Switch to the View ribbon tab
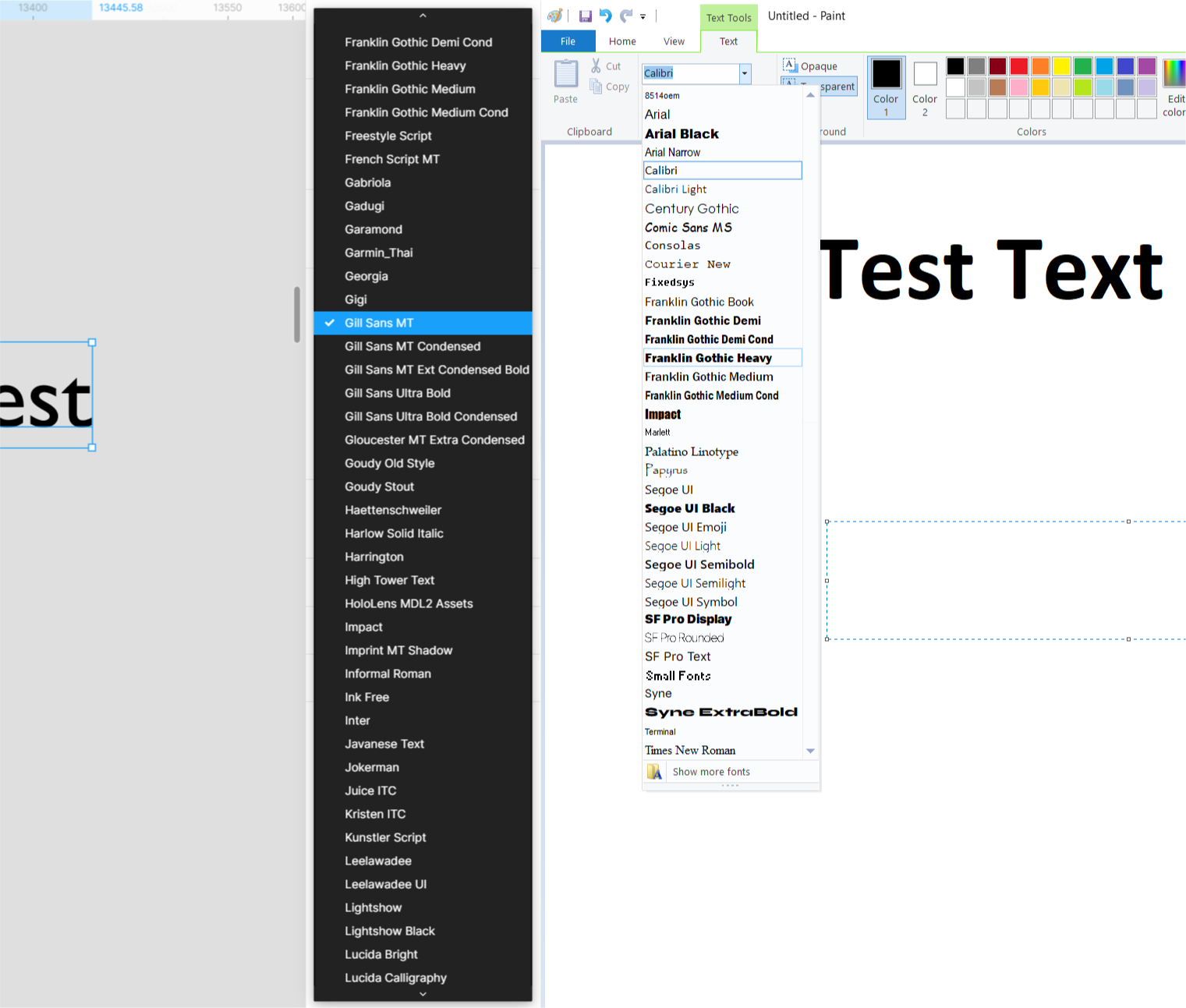Image resolution: width=1186 pixels, height=1008 pixels. (x=674, y=41)
